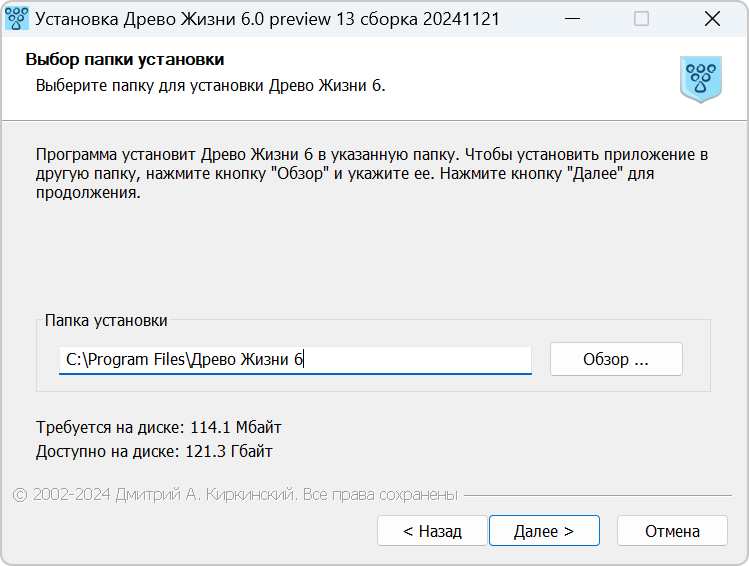This screenshot has width=749, height=566.
Task: Click the window title Установка Древо Жизни 6.0
Action: pyautogui.click(x=268, y=19)
